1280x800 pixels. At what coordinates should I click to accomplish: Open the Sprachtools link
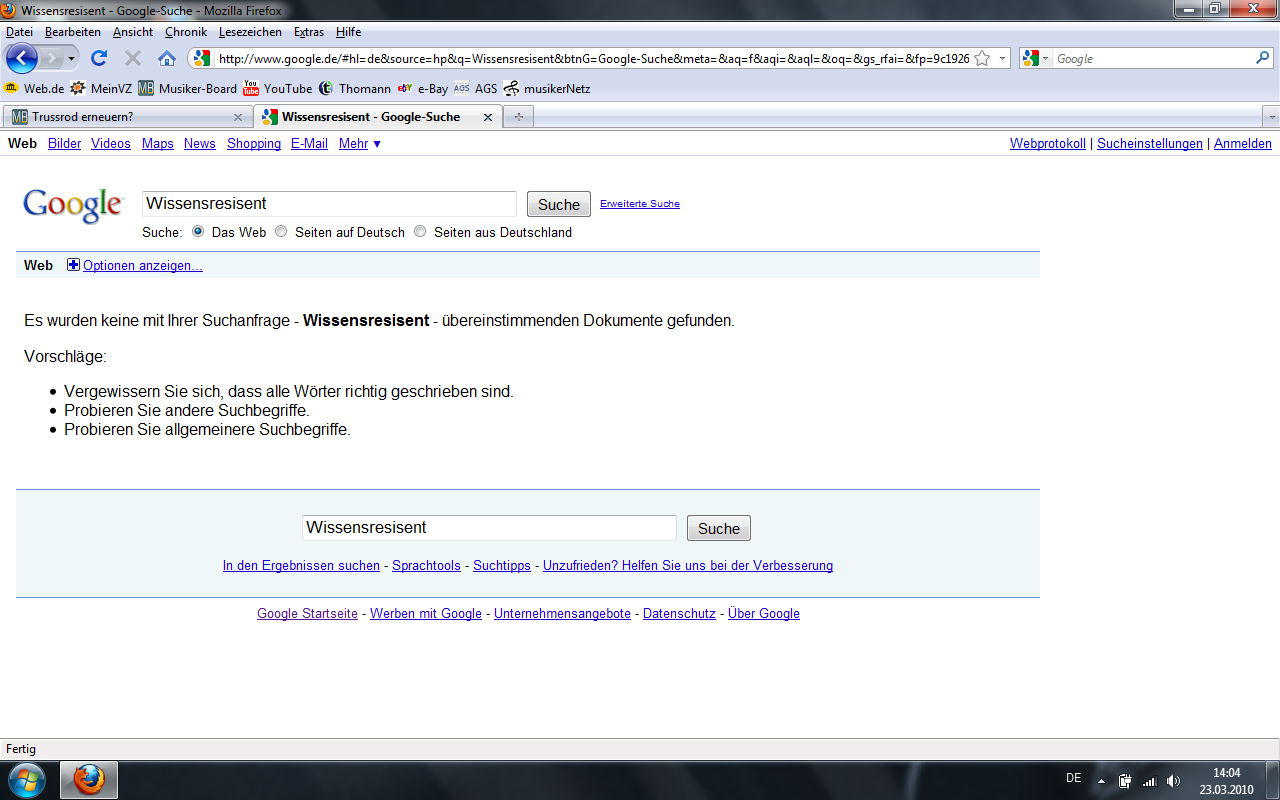pos(426,565)
